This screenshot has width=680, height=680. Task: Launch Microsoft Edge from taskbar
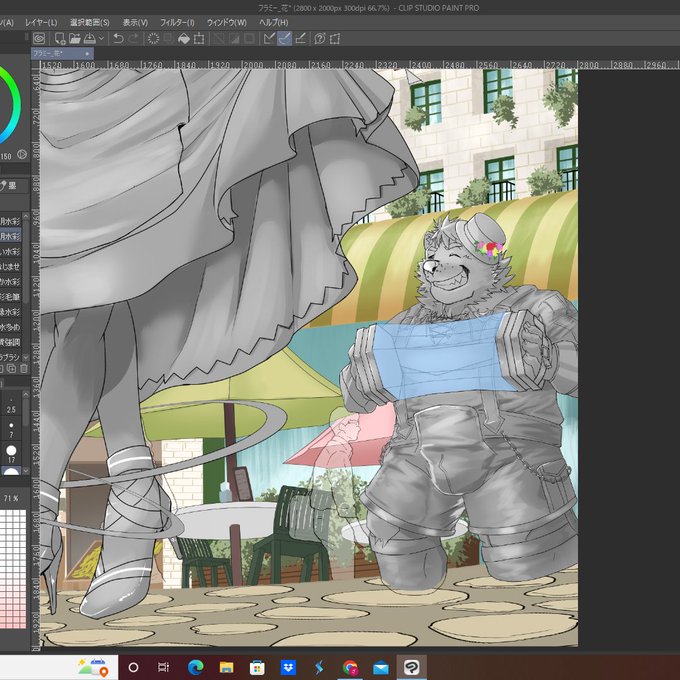[196, 667]
